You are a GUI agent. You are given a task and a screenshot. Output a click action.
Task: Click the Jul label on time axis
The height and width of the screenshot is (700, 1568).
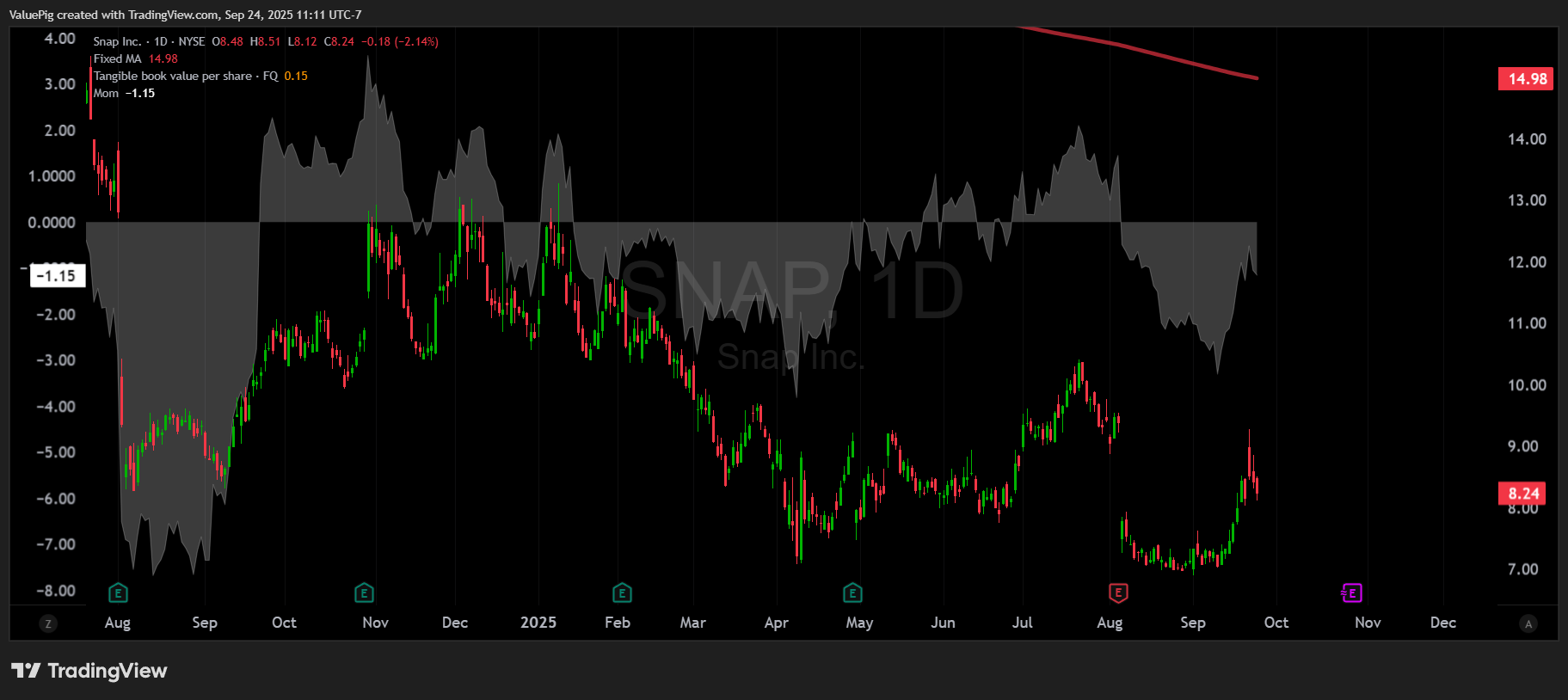1022,623
